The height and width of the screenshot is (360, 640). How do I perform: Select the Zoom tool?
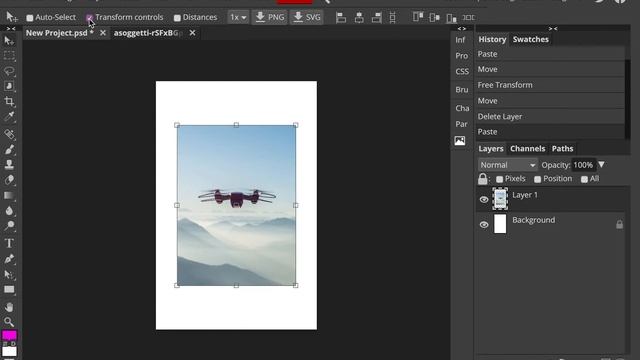tap(9, 322)
